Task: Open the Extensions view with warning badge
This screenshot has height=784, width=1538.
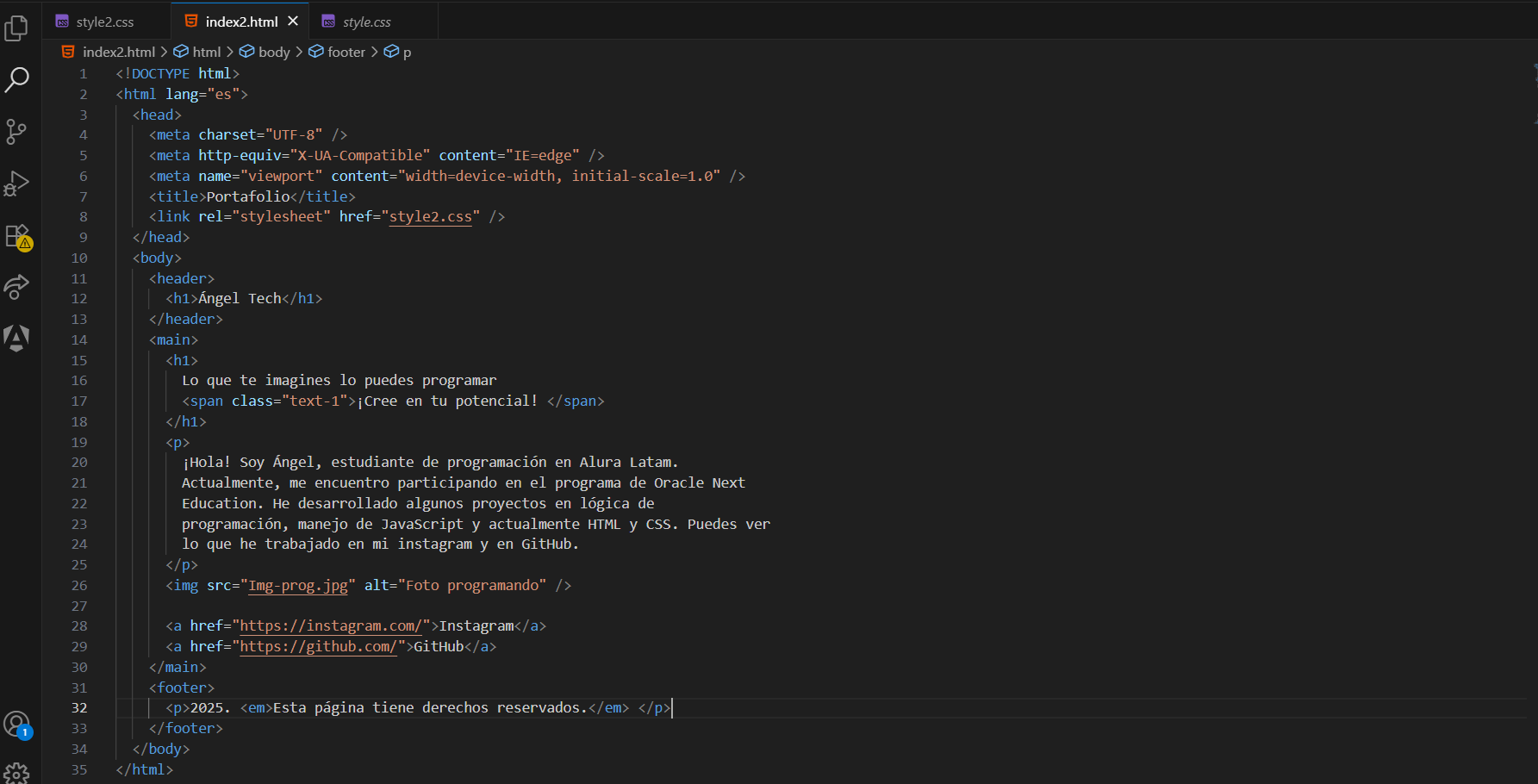Action: (x=18, y=236)
